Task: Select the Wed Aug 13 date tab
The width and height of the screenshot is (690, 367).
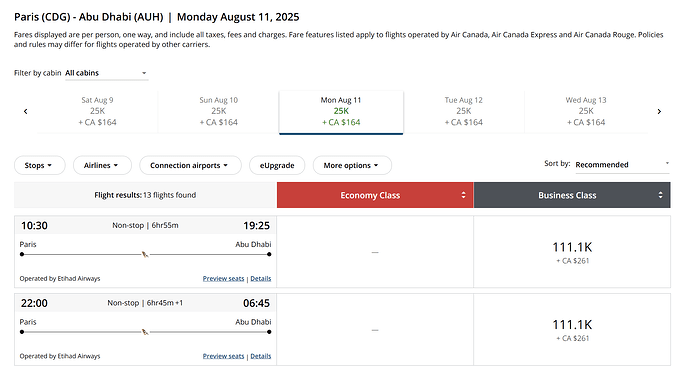Action: click(x=586, y=111)
